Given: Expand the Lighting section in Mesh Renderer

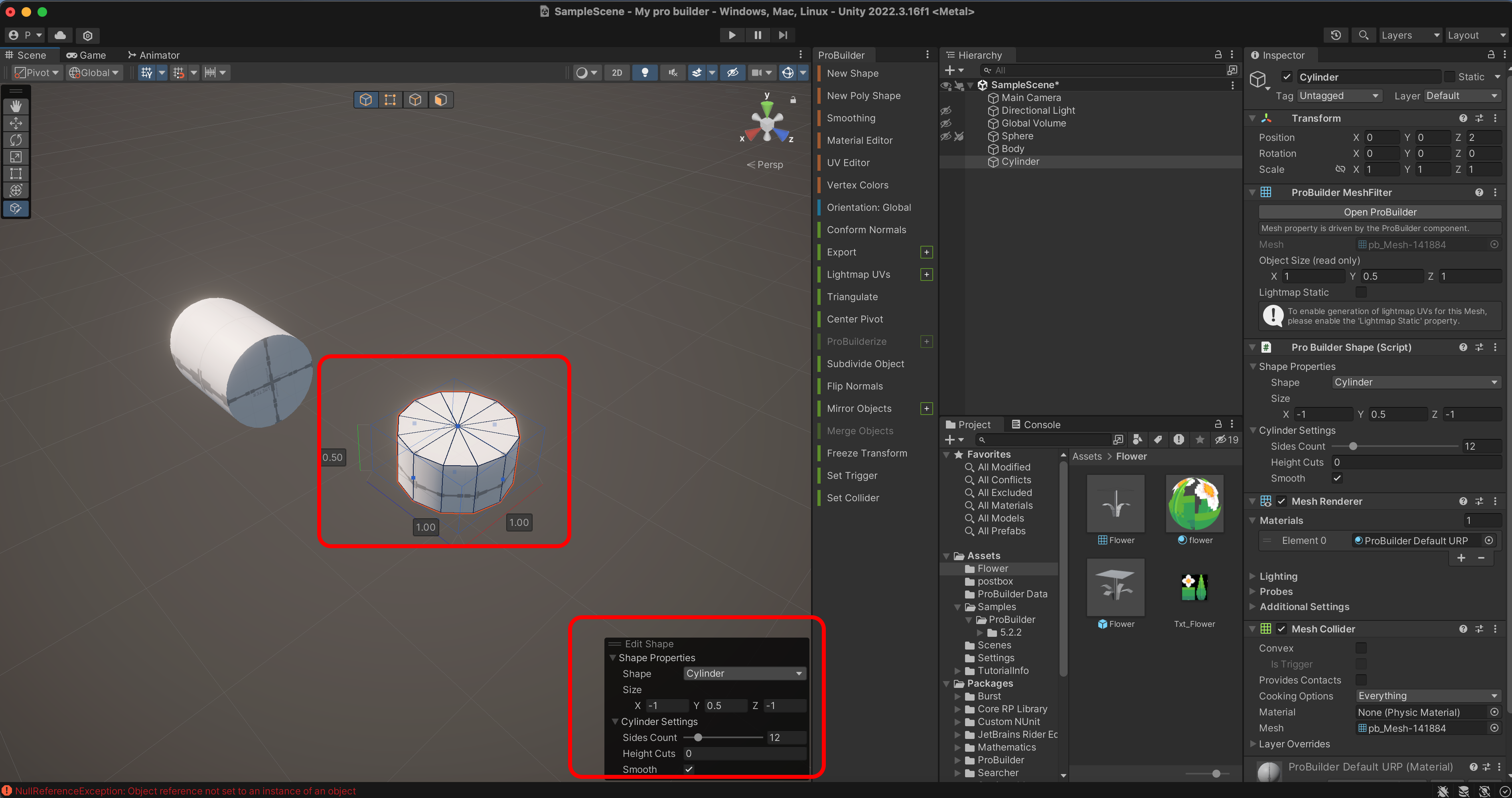Looking at the screenshot, I should tap(1278, 576).
